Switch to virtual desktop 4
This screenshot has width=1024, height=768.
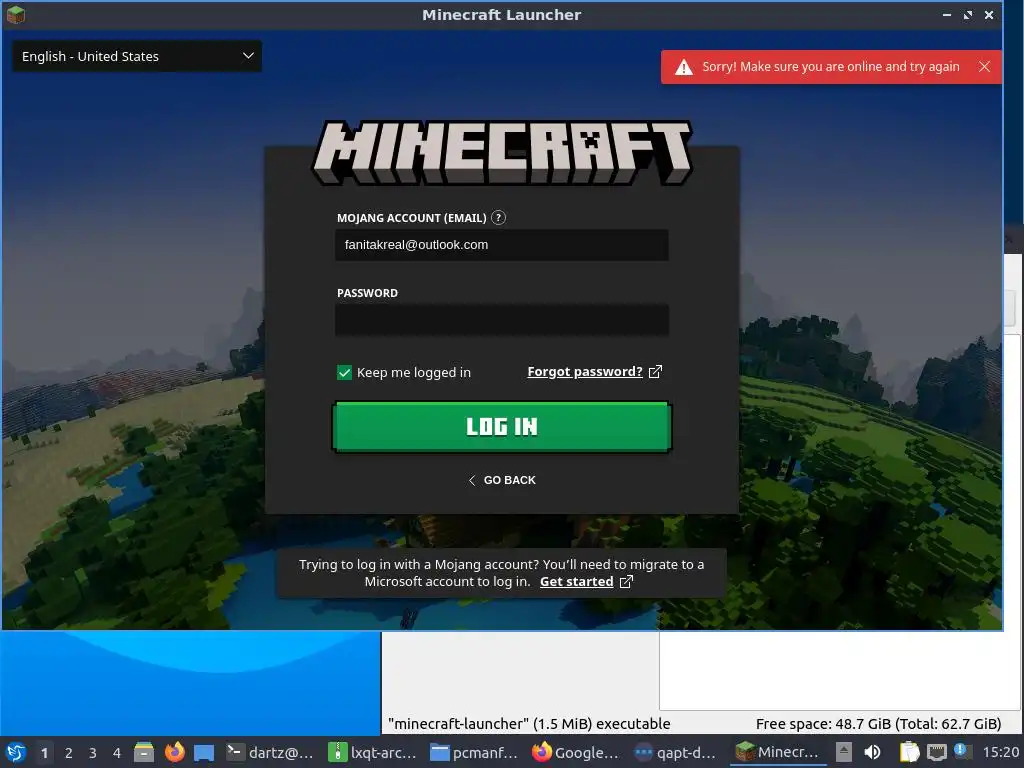117,753
